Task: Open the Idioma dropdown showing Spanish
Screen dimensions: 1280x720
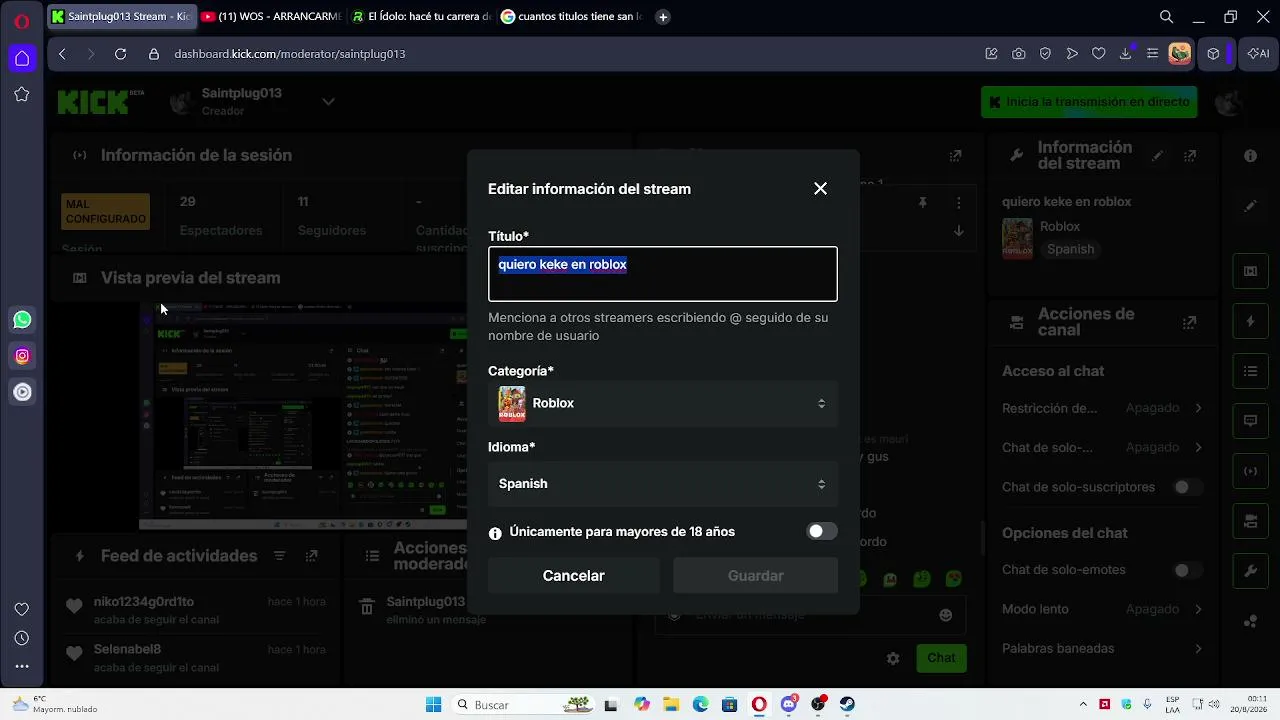Action: (663, 484)
